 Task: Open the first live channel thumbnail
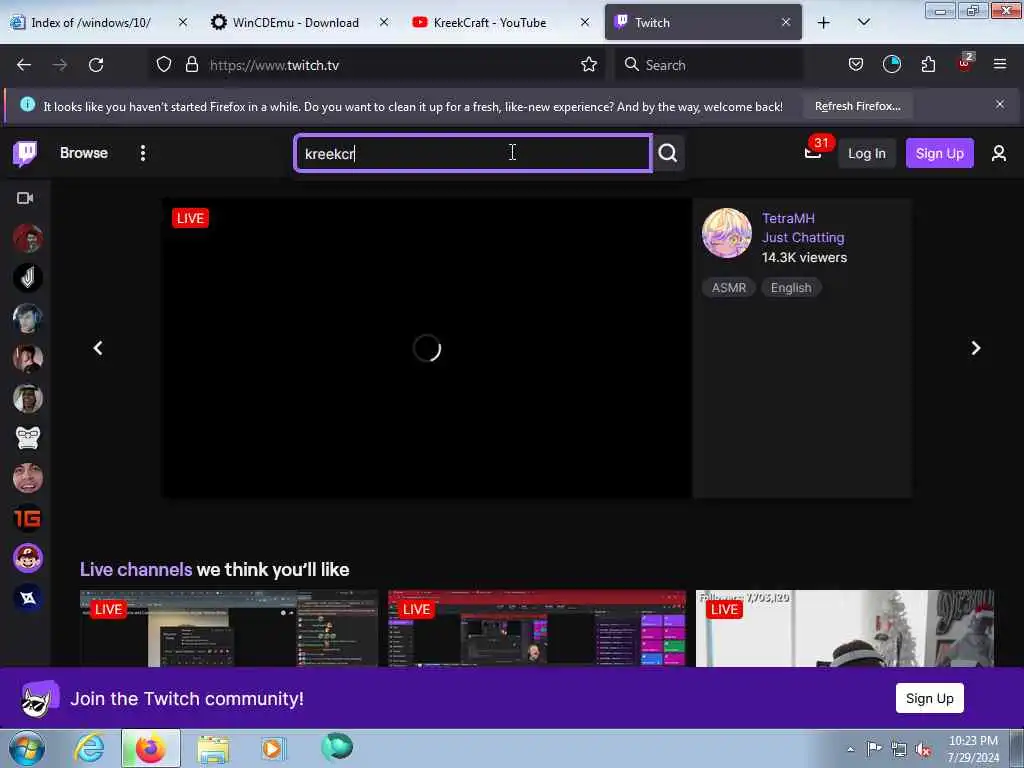[x=229, y=628]
